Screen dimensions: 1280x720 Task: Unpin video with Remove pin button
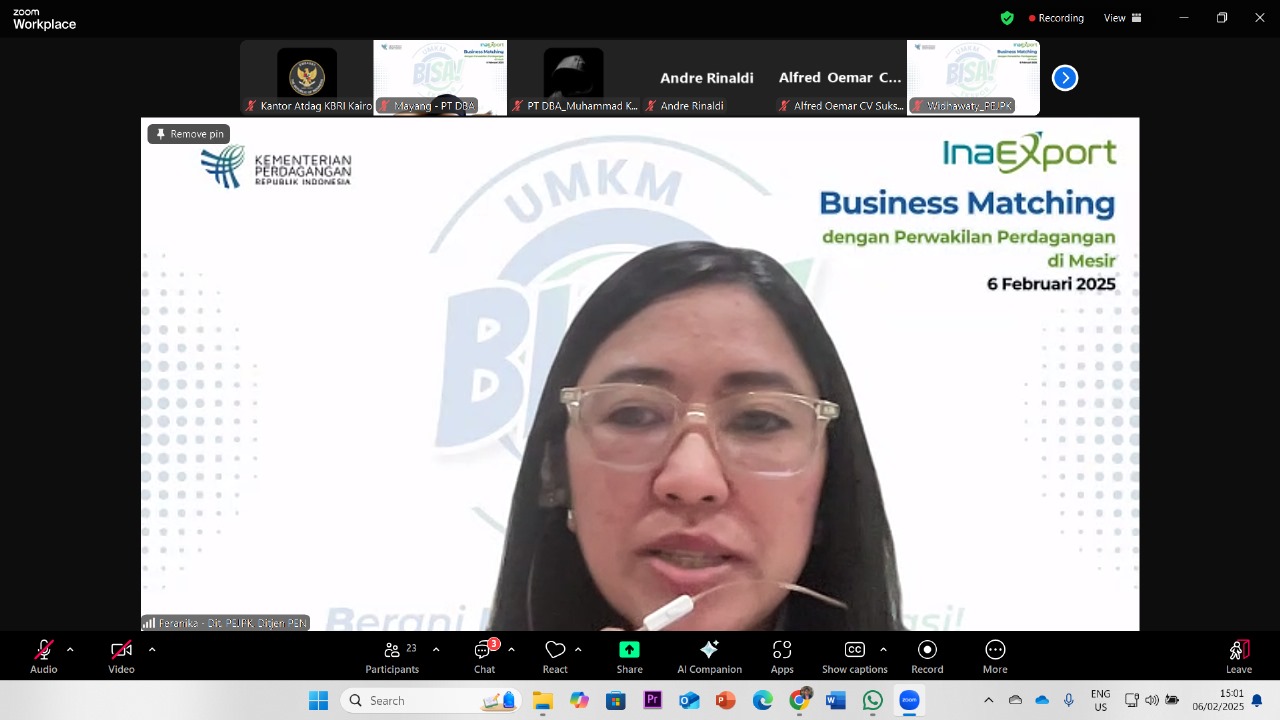pos(189,134)
